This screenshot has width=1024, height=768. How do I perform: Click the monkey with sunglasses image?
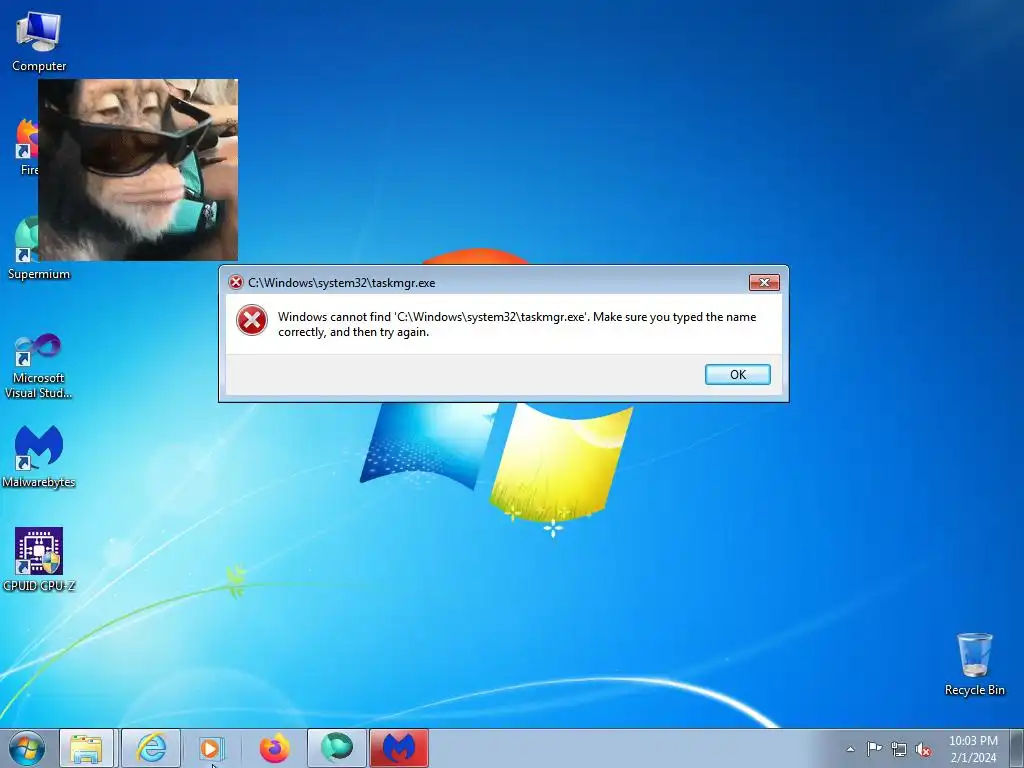coord(138,170)
